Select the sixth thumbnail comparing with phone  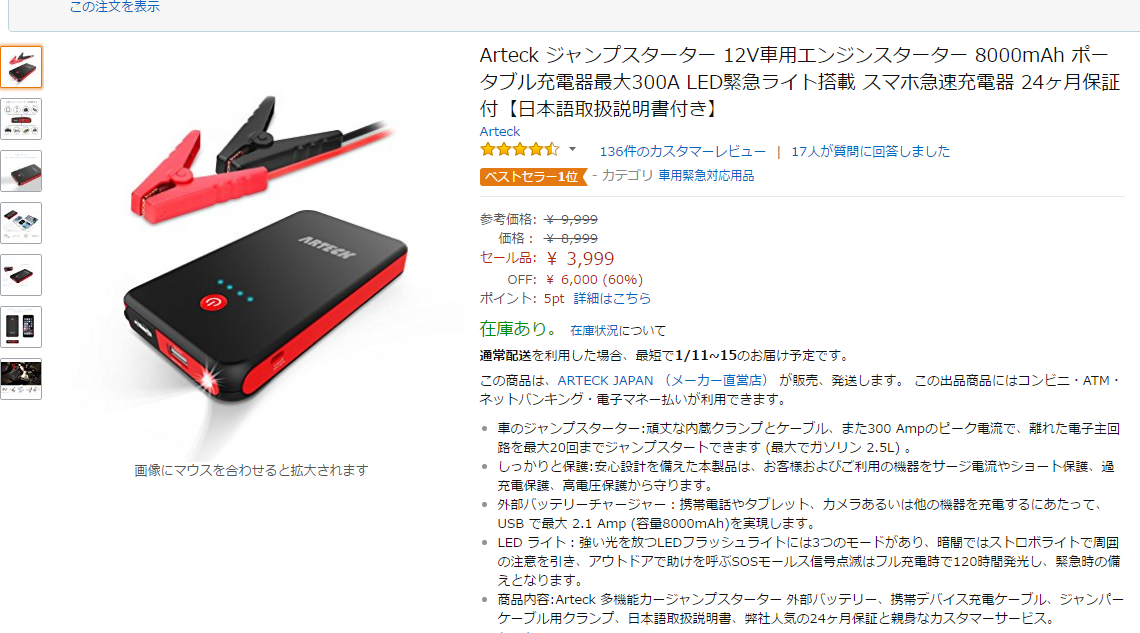click(21, 327)
